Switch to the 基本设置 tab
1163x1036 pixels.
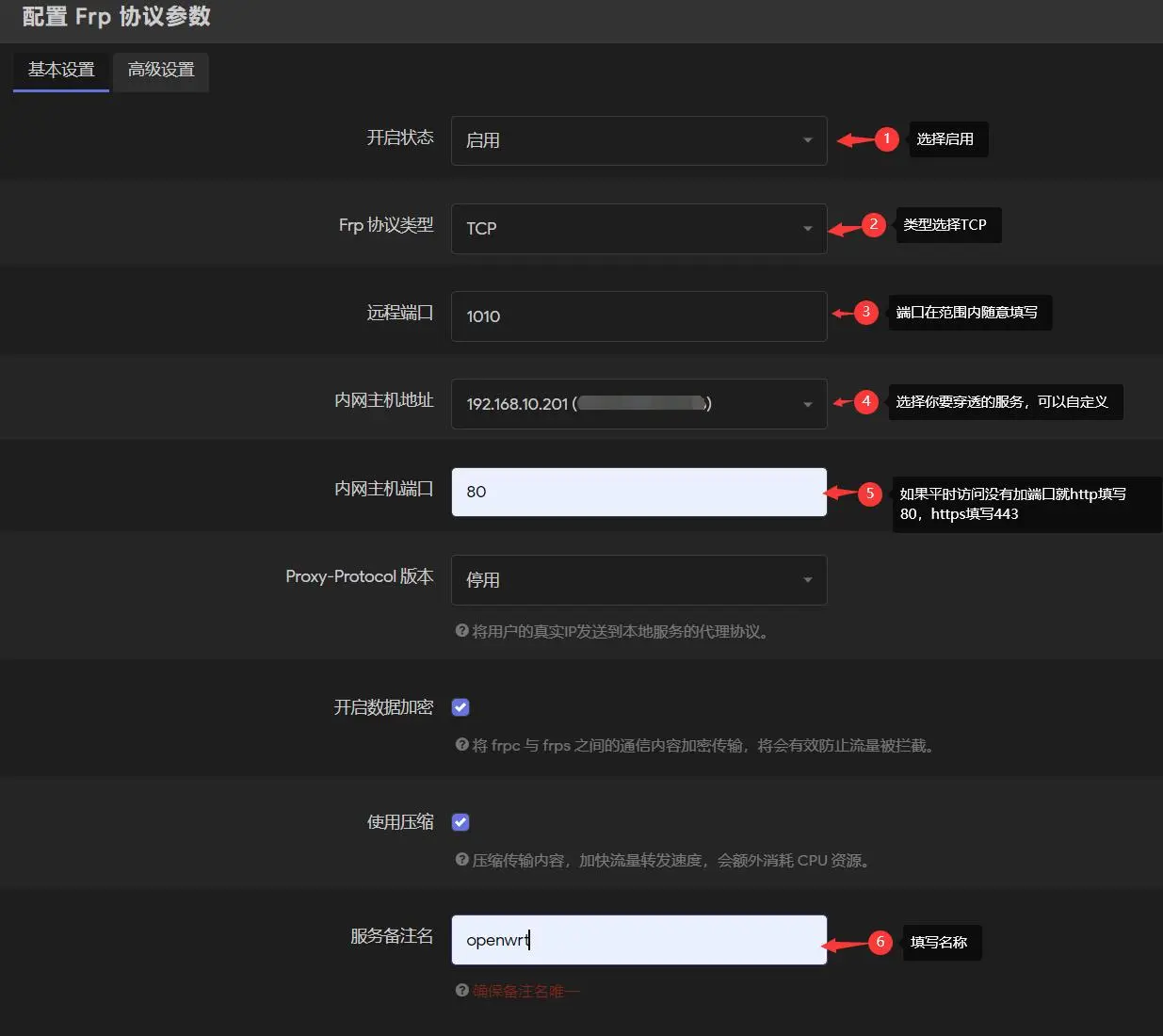click(61, 71)
